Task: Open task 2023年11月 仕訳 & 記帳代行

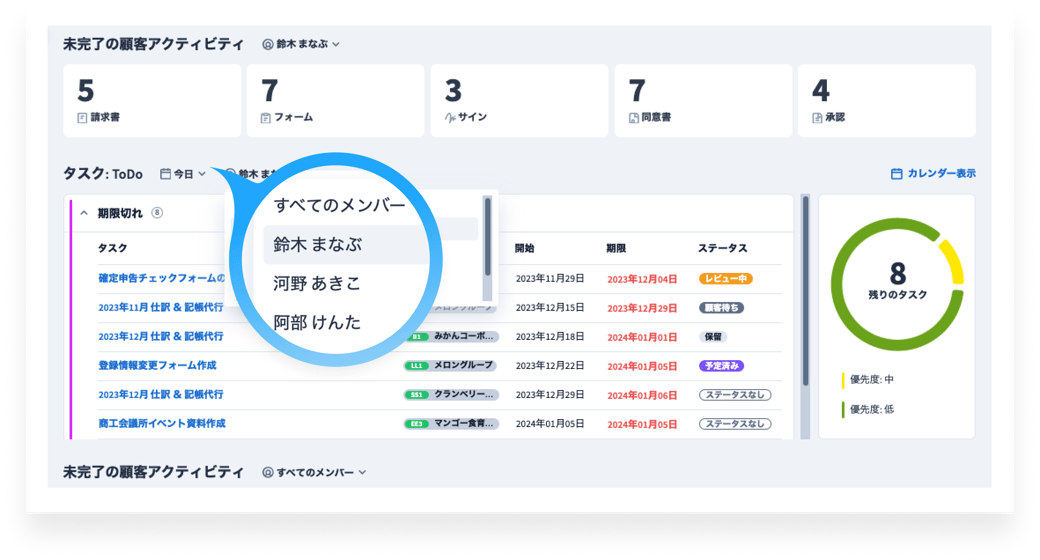Action: (161, 307)
